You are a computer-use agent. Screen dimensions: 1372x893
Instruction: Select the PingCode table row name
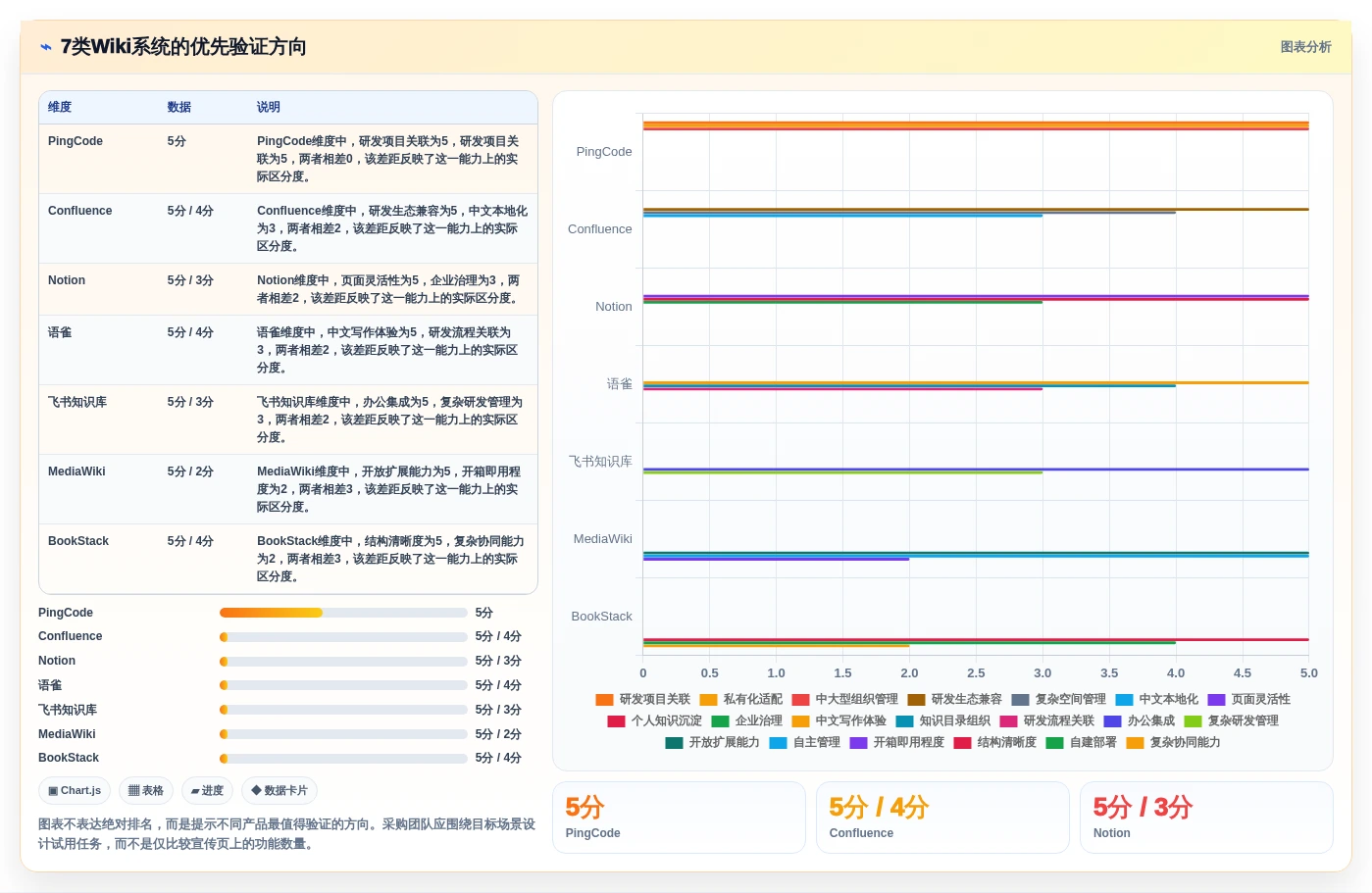76,141
